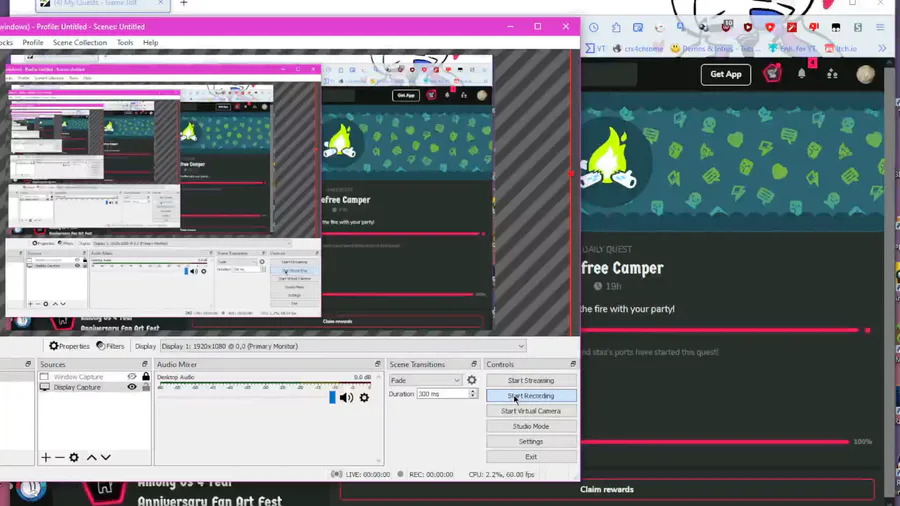Open the crx4chrome bookmark

point(638,49)
